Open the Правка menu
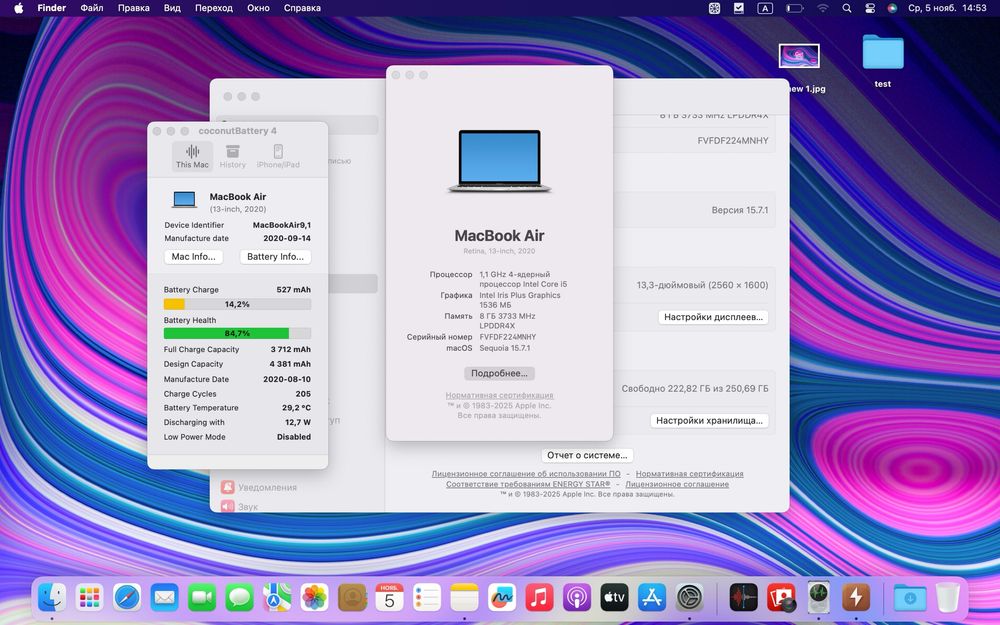 tap(133, 8)
